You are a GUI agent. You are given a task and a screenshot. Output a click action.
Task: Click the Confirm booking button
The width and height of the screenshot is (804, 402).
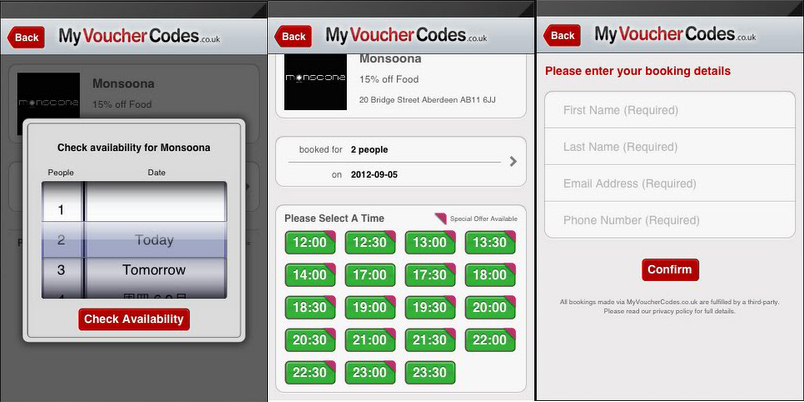coord(670,270)
